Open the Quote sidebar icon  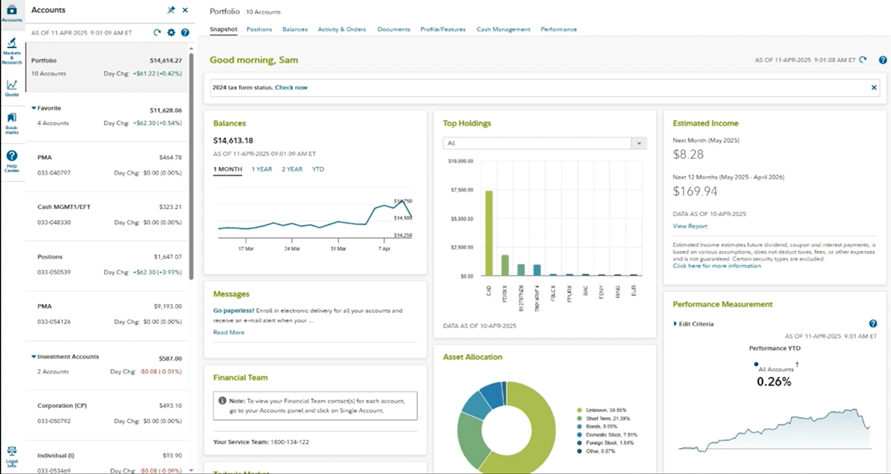[x=12, y=88]
